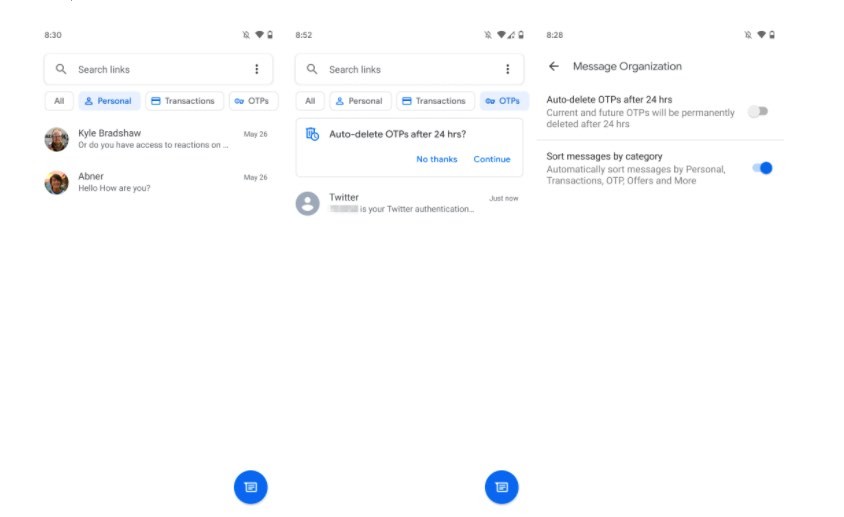Select the highlighted OTPs filter chip
The height and width of the screenshot is (517, 844).
504,101
